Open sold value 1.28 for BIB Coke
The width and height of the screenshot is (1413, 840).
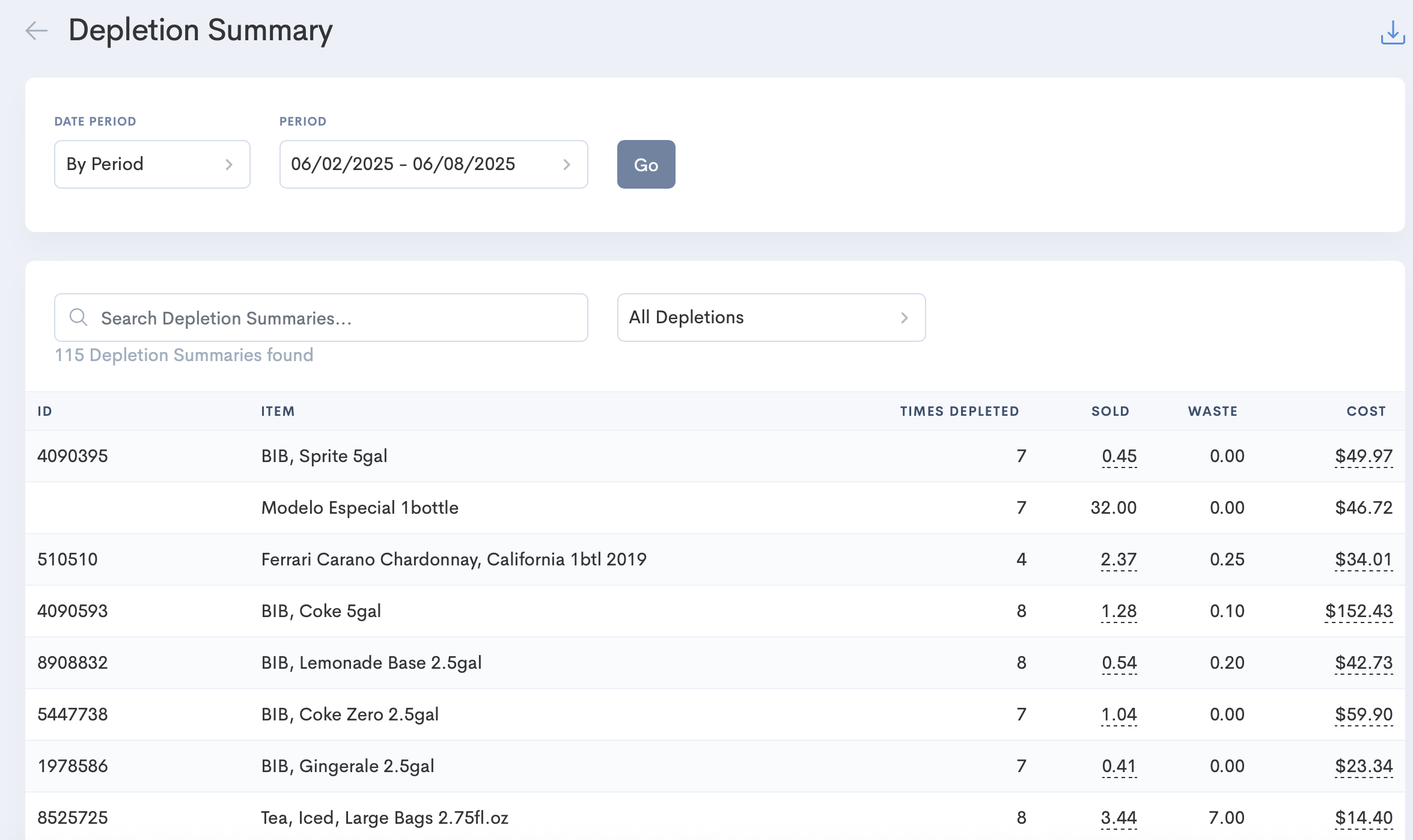point(1118,611)
